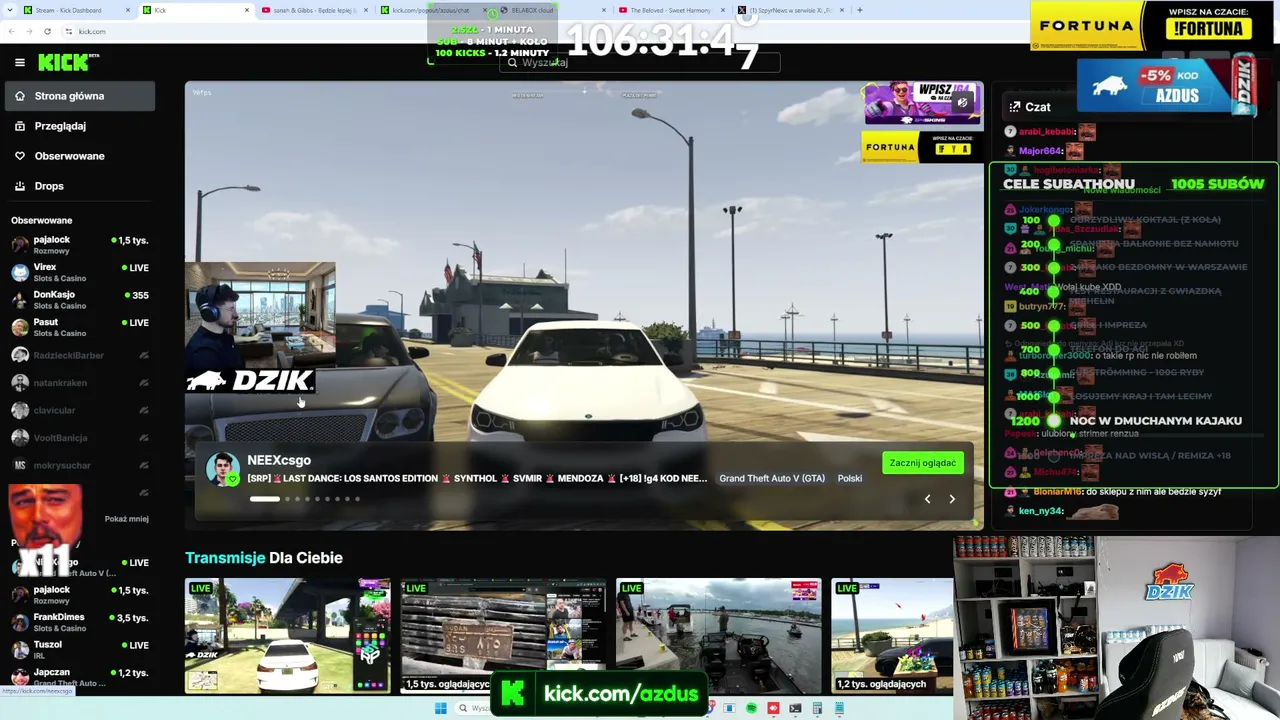1280x720 pixels.
Task: Click the Zacznij oglądać button
Action: click(x=923, y=463)
